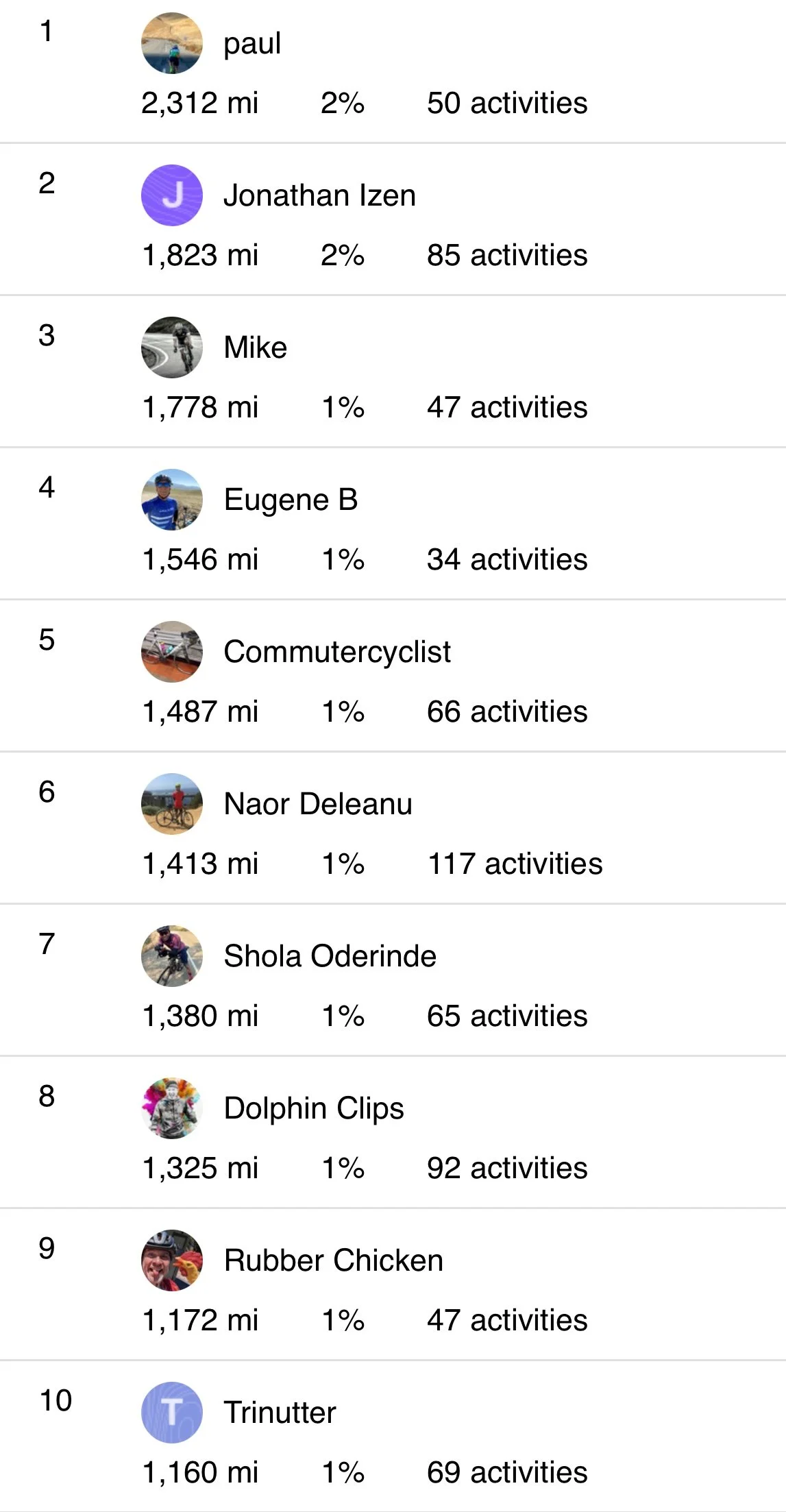786x1512 pixels.
Task: Tap Shola Oderinde's 1,380 mi distance
Action: tap(200, 1016)
